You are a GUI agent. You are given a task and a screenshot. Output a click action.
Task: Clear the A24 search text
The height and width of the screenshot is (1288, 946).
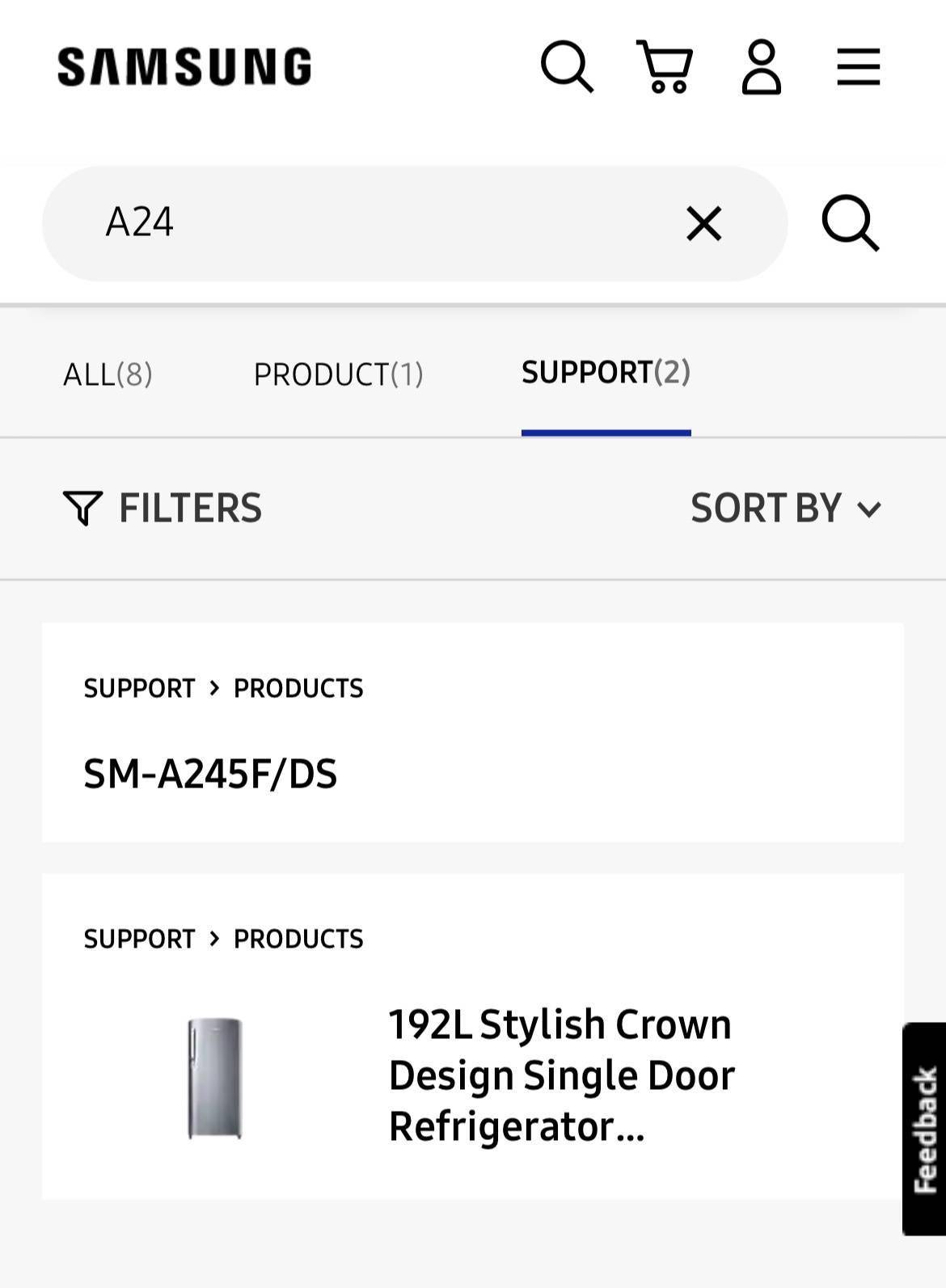[703, 223]
